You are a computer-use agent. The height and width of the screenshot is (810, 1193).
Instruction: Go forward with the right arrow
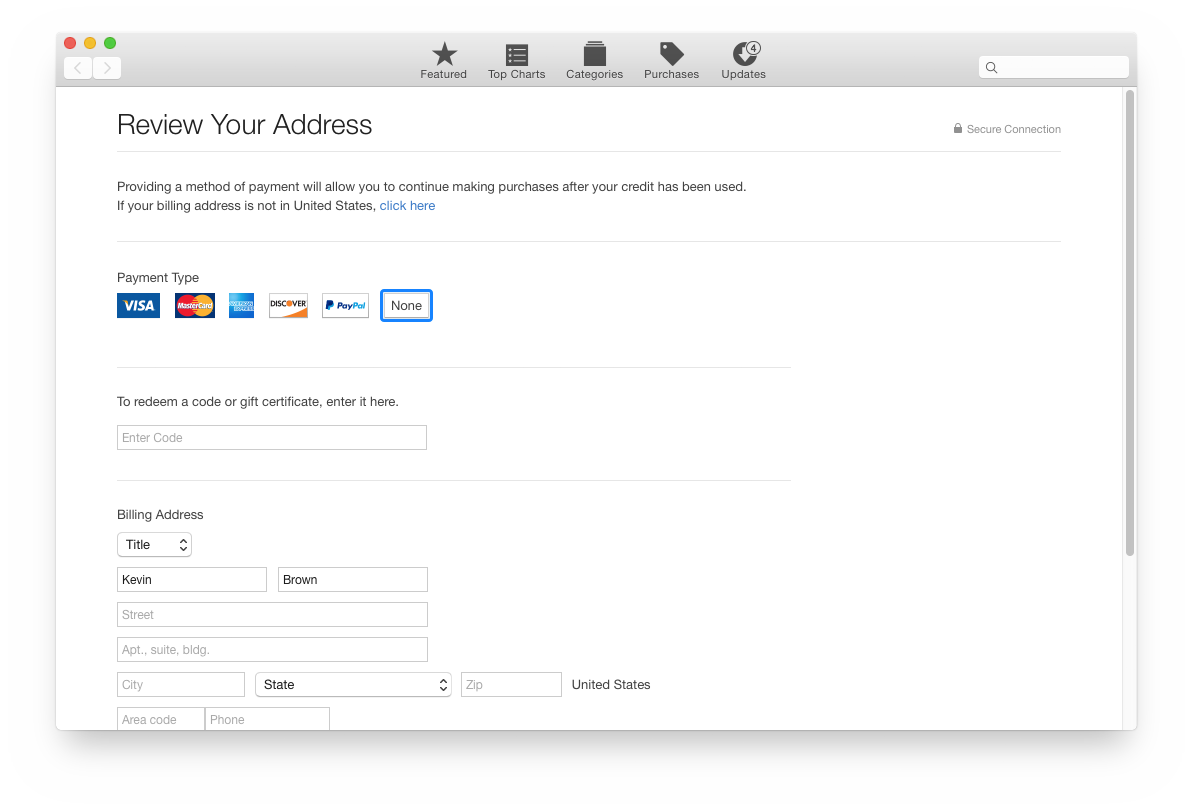coord(107,68)
